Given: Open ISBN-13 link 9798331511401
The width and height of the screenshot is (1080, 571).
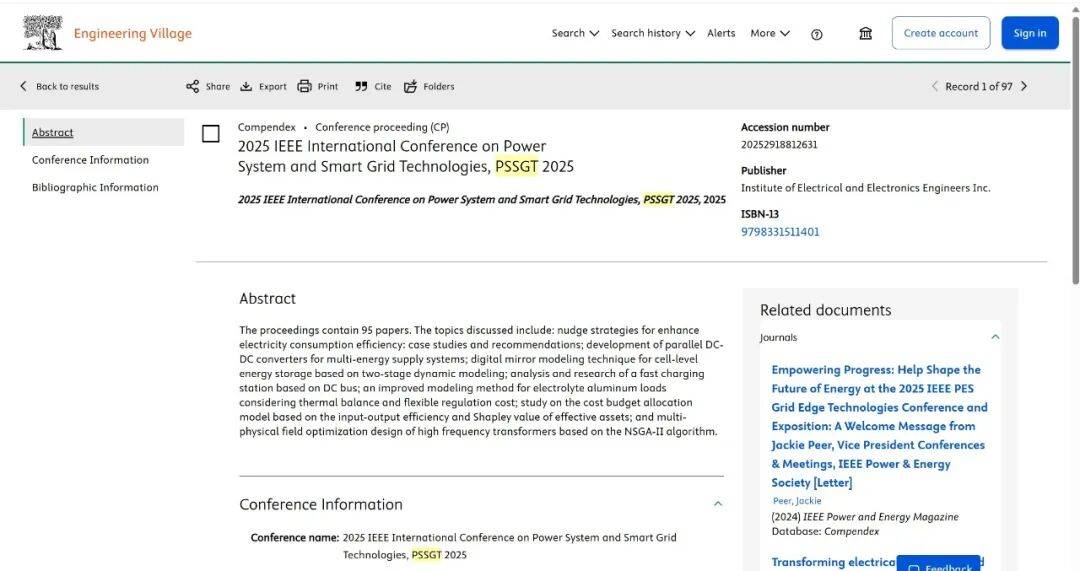Looking at the screenshot, I should point(780,232).
